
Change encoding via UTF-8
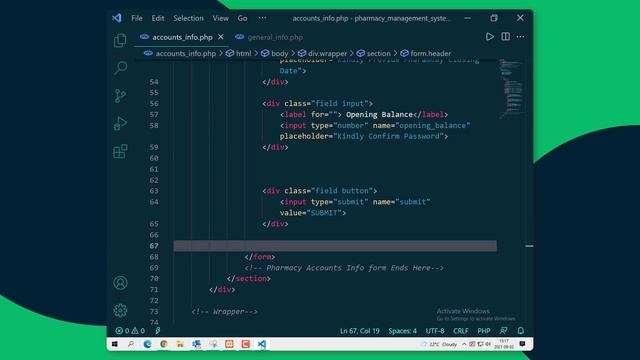435,331
